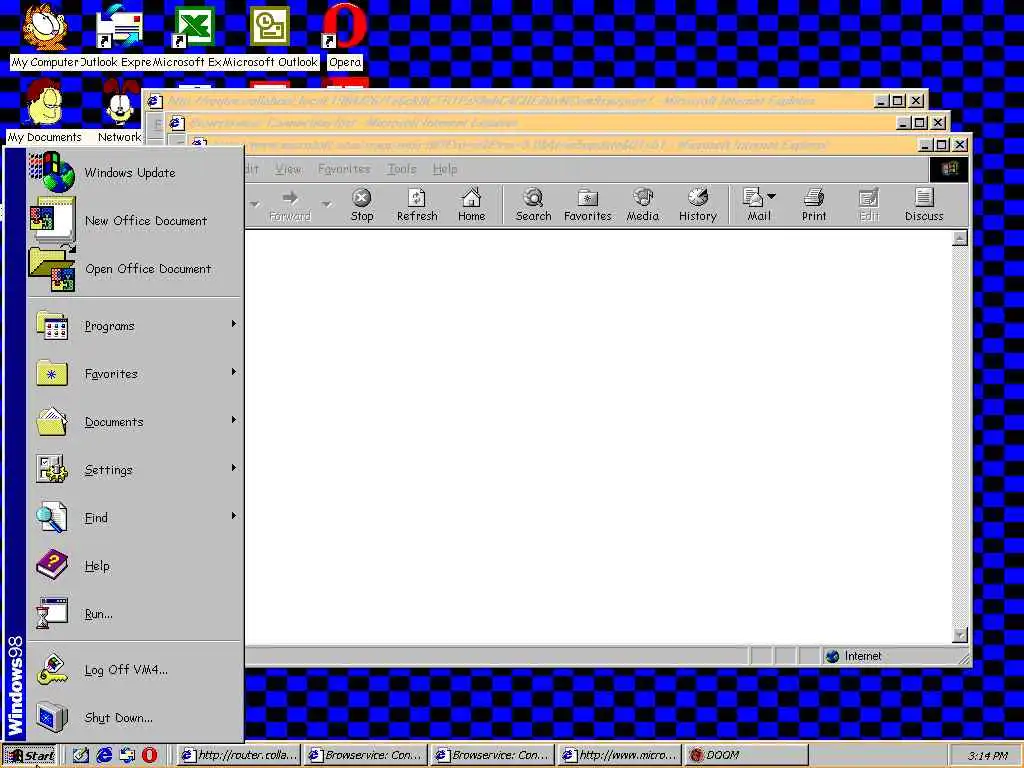
Task: Select Open Office Document entry
Action: click(135, 268)
